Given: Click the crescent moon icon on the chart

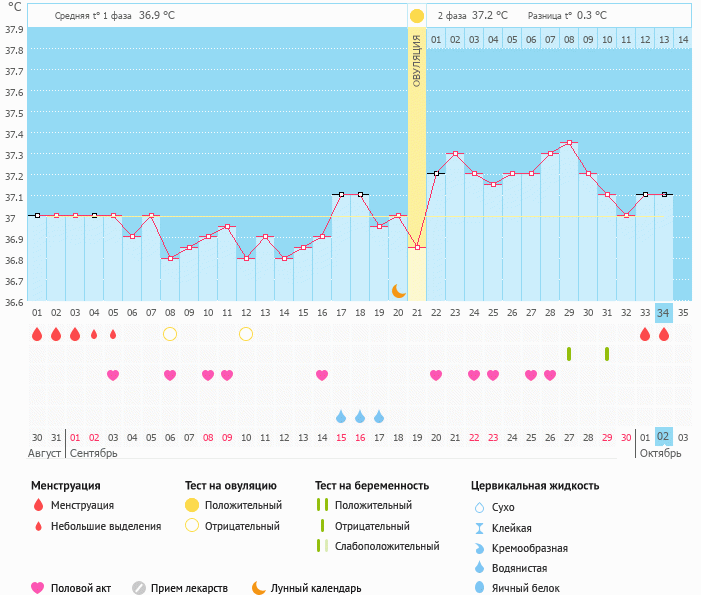Looking at the screenshot, I should [x=398, y=290].
